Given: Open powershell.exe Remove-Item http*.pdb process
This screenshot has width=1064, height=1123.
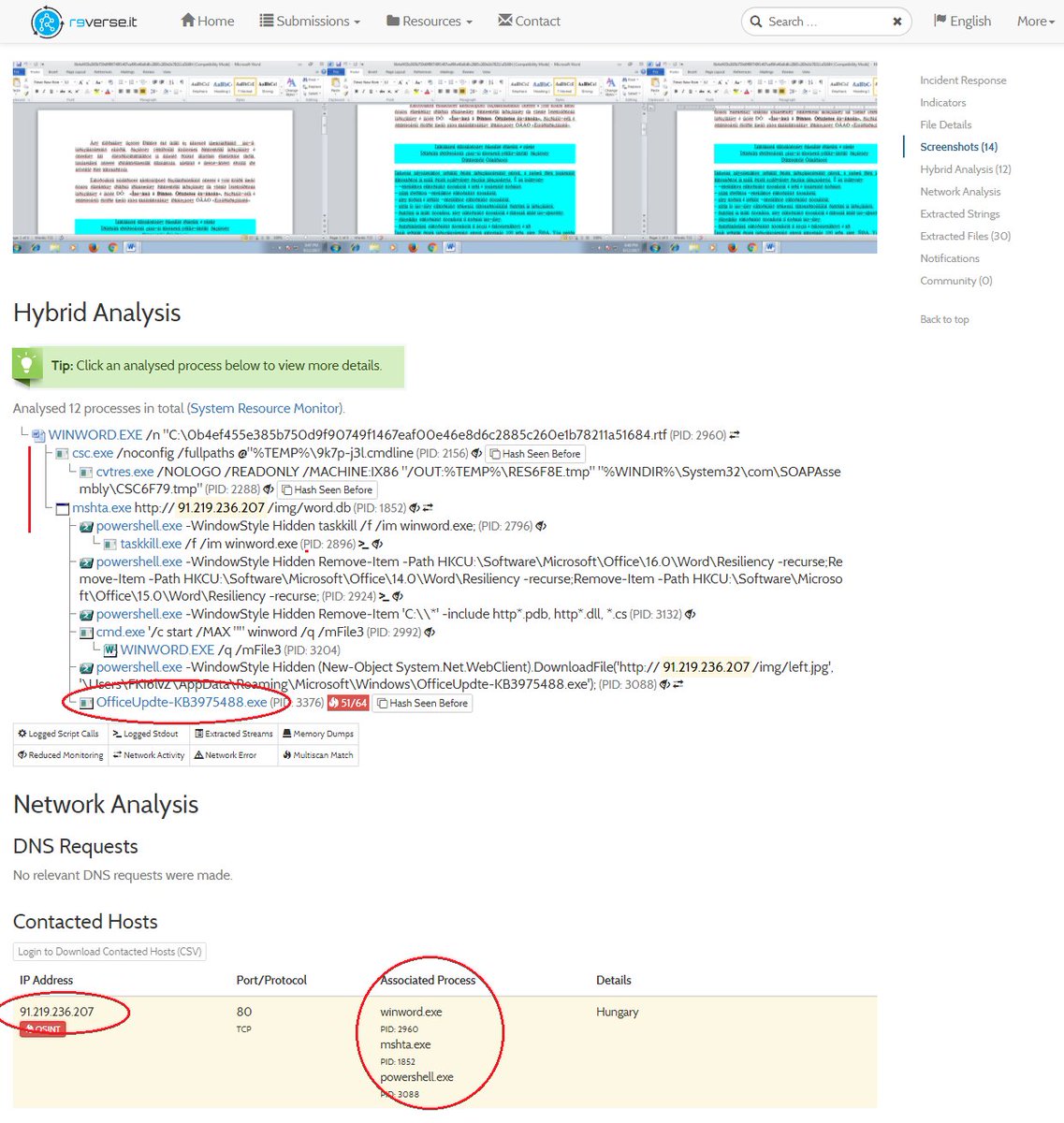Looking at the screenshot, I should point(139,614).
